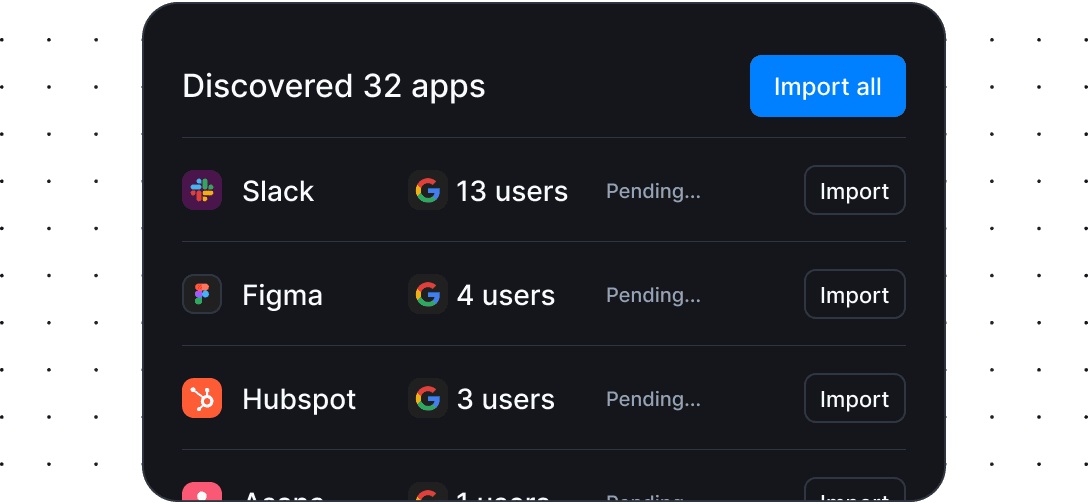
Task: Click the Slack app icon
Action: point(202,191)
